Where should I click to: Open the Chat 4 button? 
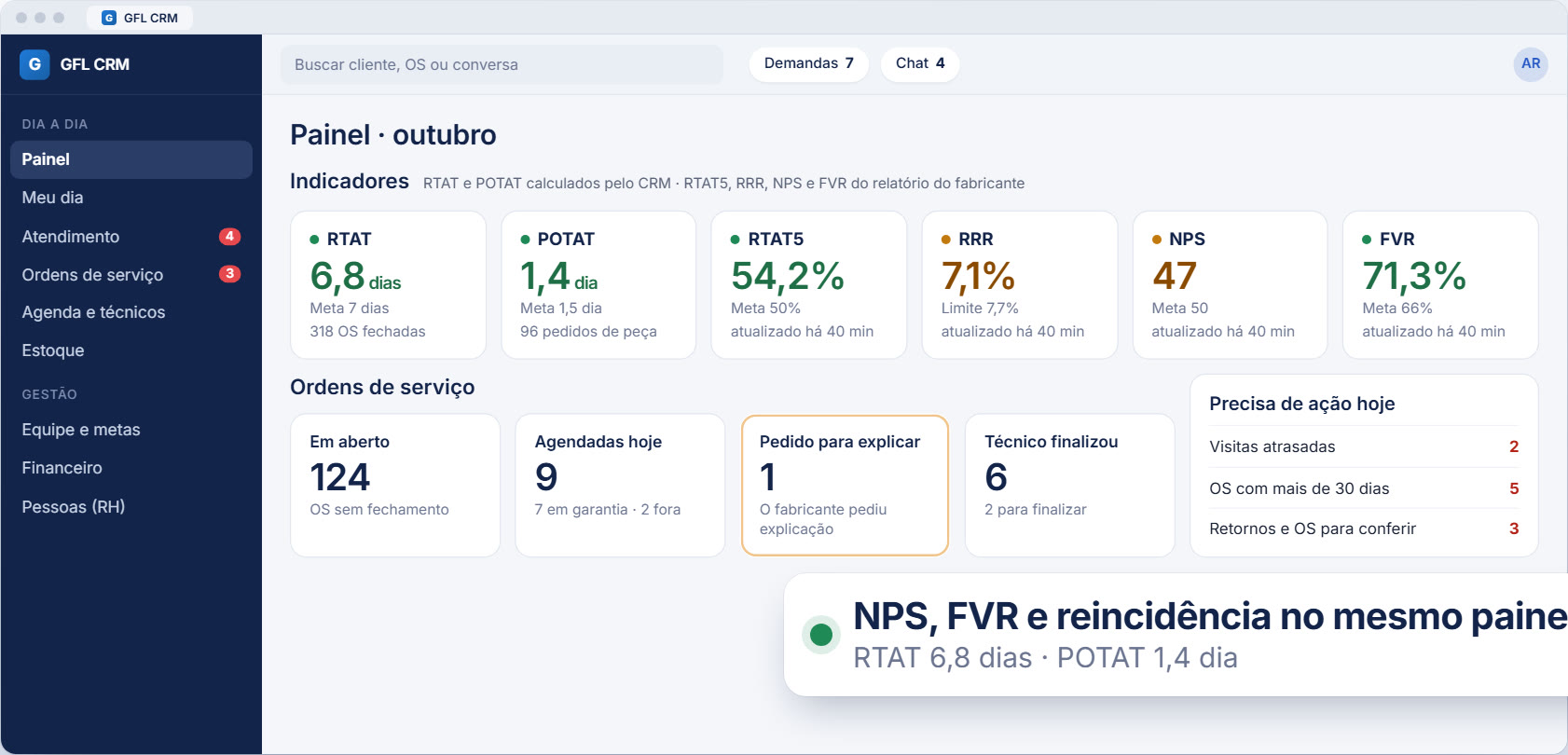coord(920,63)
